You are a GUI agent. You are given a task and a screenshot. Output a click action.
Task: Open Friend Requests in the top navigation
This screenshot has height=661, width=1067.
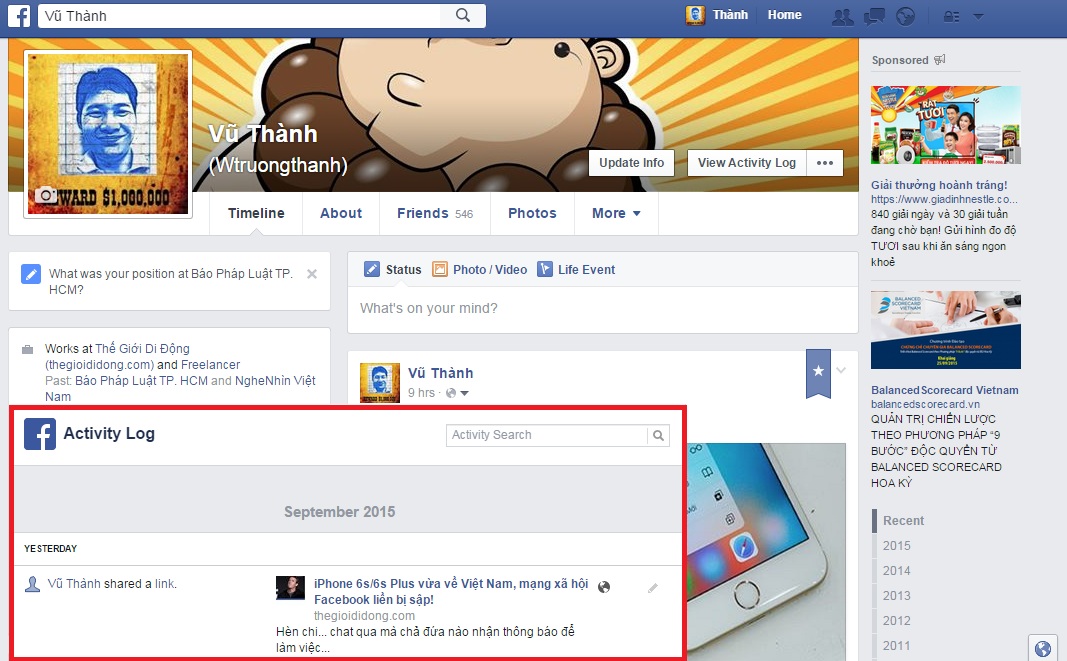[843, 16]
